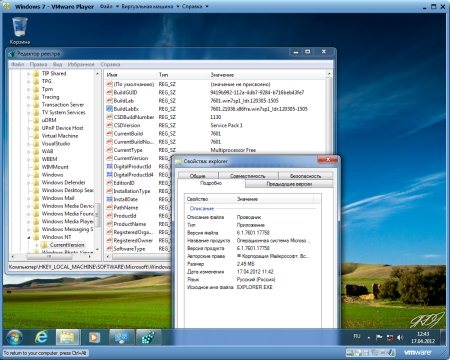Switch to the Security properties tab
The height and width of the screenshot is (360, 450).
305,176
